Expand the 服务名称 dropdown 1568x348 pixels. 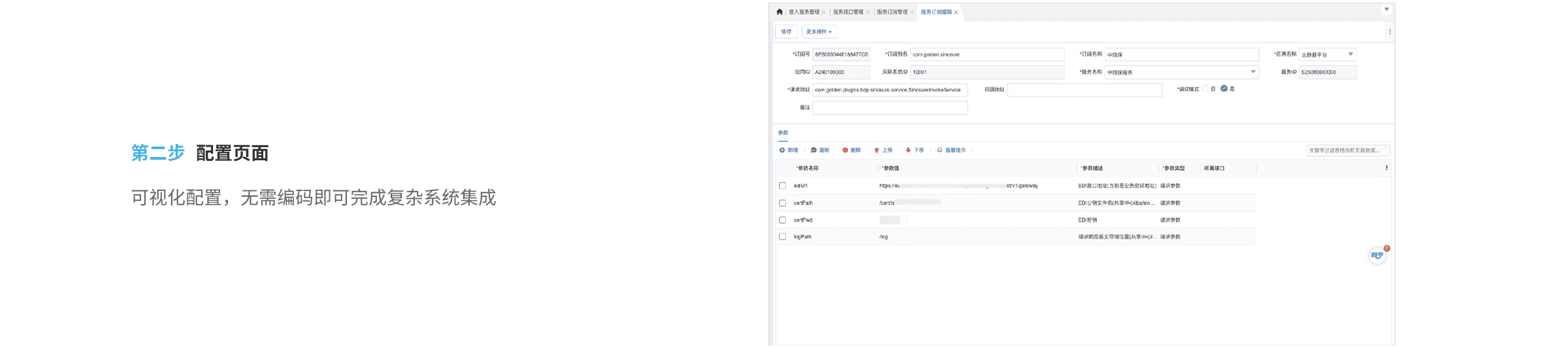click(x=1253, y=72)
